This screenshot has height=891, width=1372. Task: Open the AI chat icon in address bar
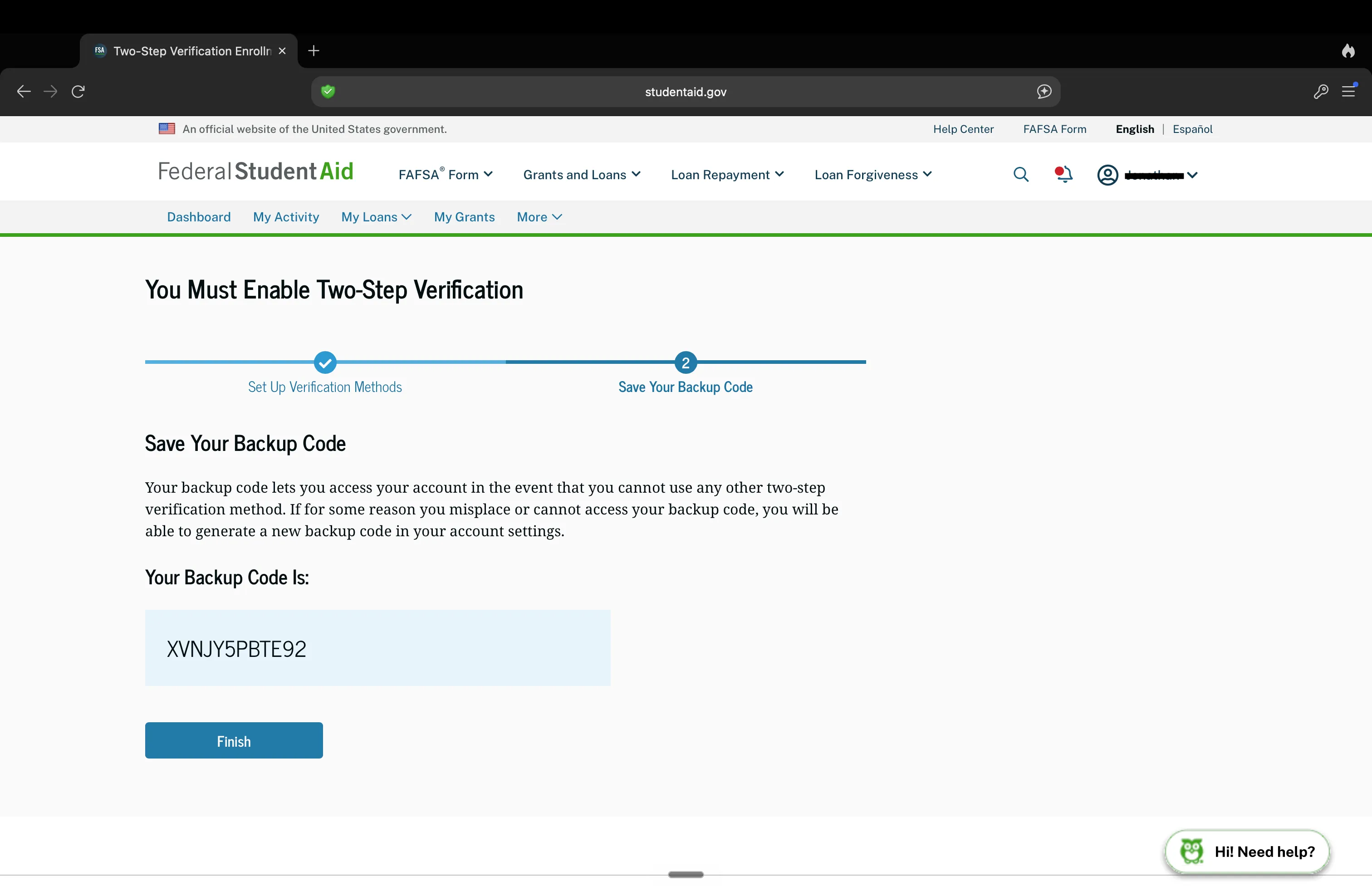pyautogui.click(x=1044, y=91)
